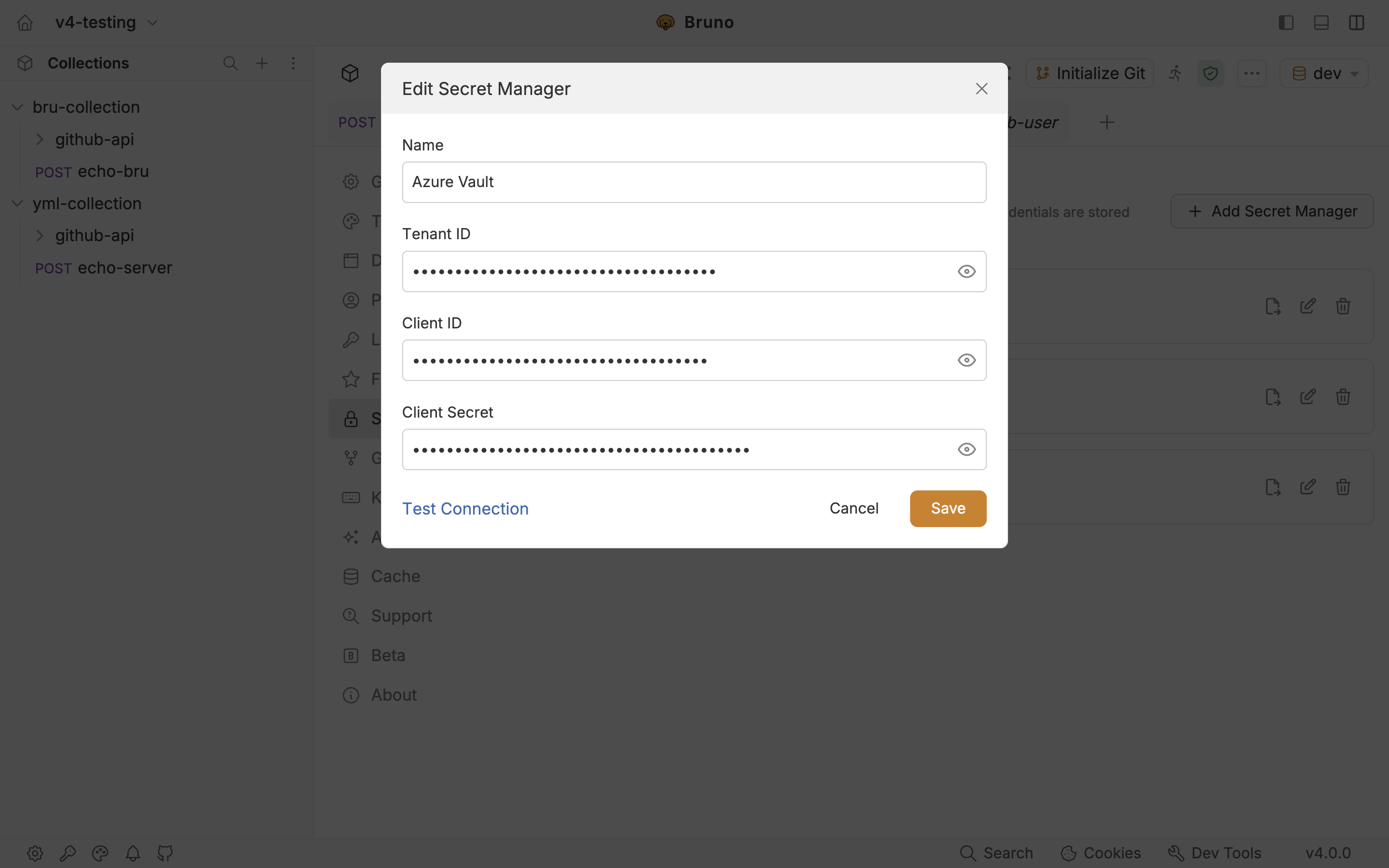Click Test Connection link
The image size is (1389, 868).
click(x=465, y=509)
